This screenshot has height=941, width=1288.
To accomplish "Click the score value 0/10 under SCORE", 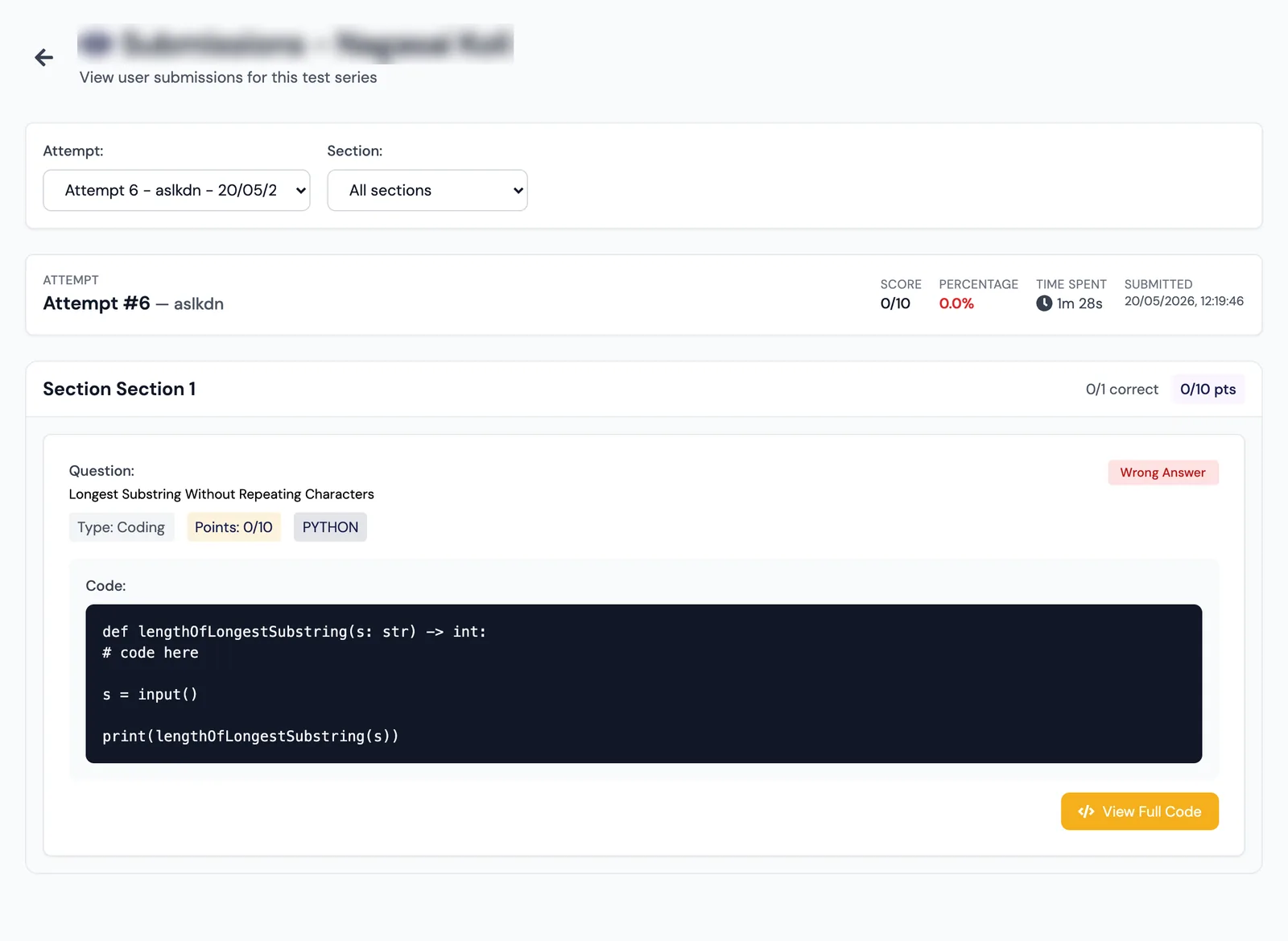I will 895,303.
